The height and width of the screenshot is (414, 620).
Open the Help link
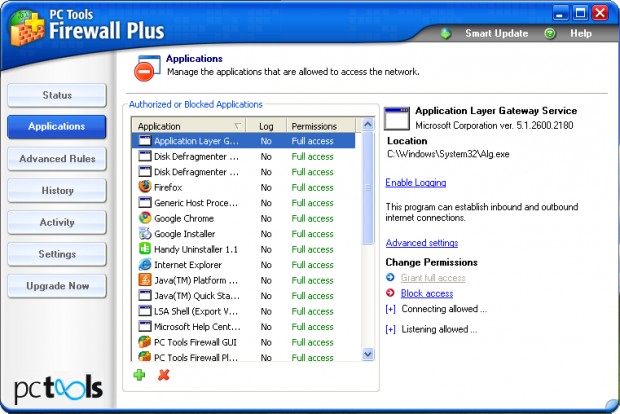point(581,34)
